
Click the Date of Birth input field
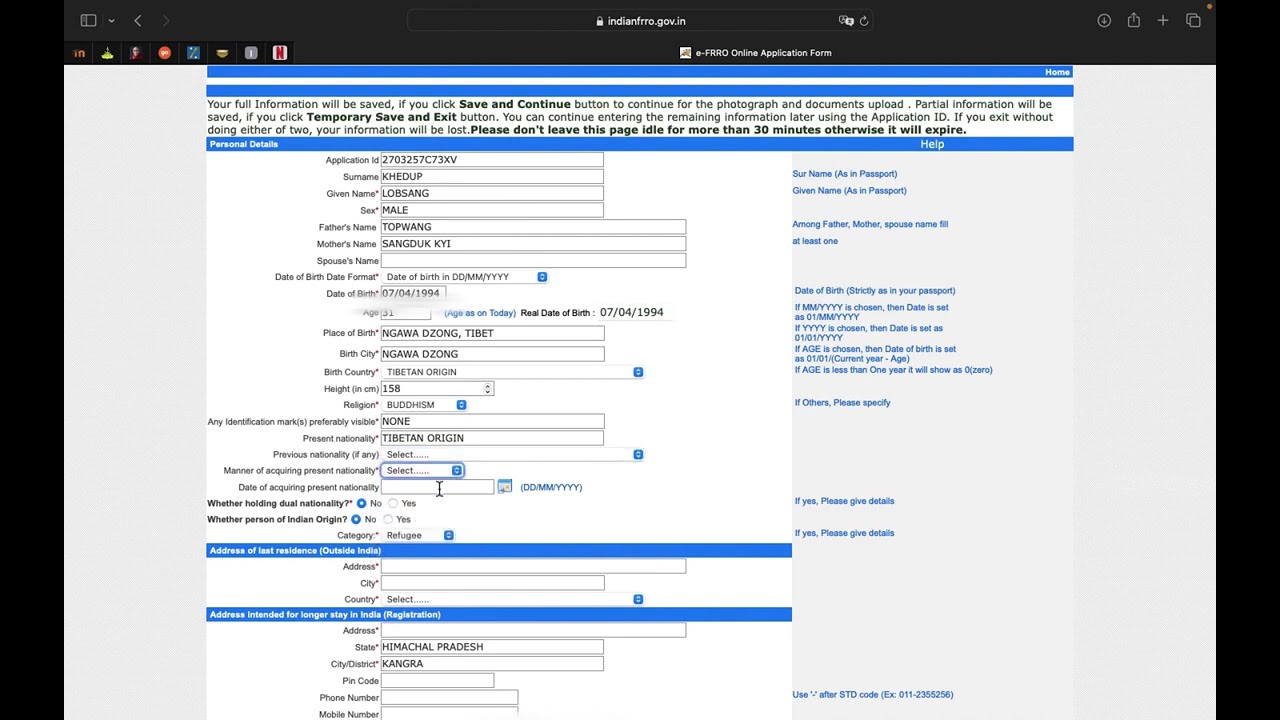(x=413, y=293)
